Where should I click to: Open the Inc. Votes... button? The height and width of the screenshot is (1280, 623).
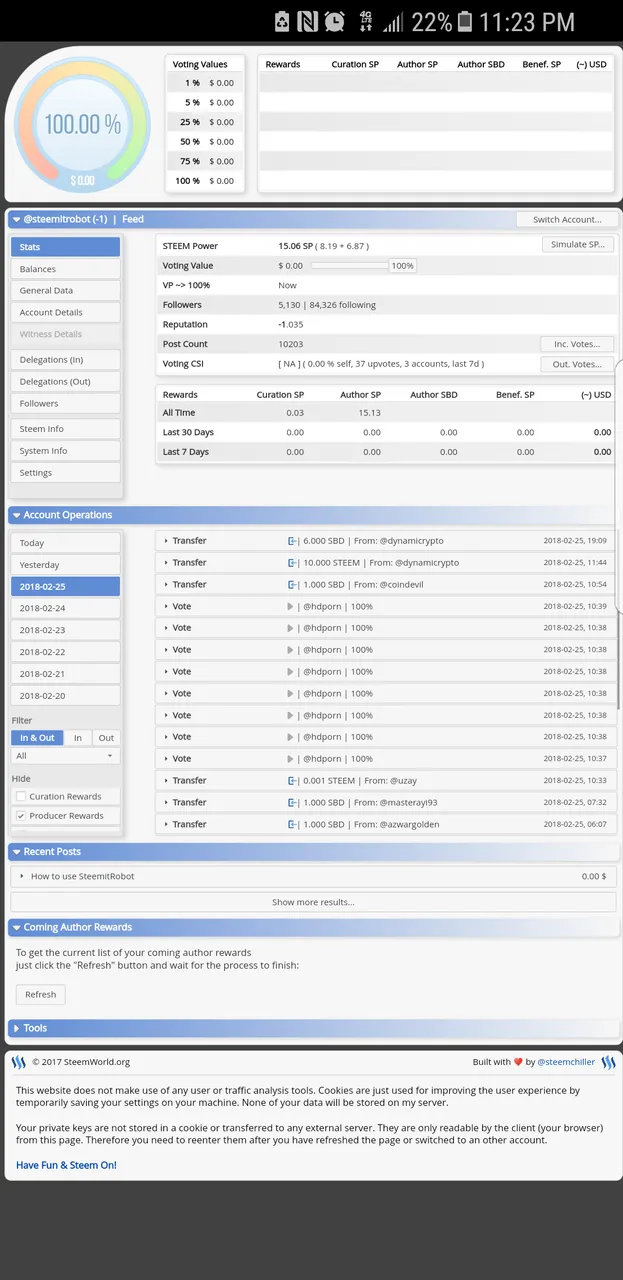pos(577,344)
